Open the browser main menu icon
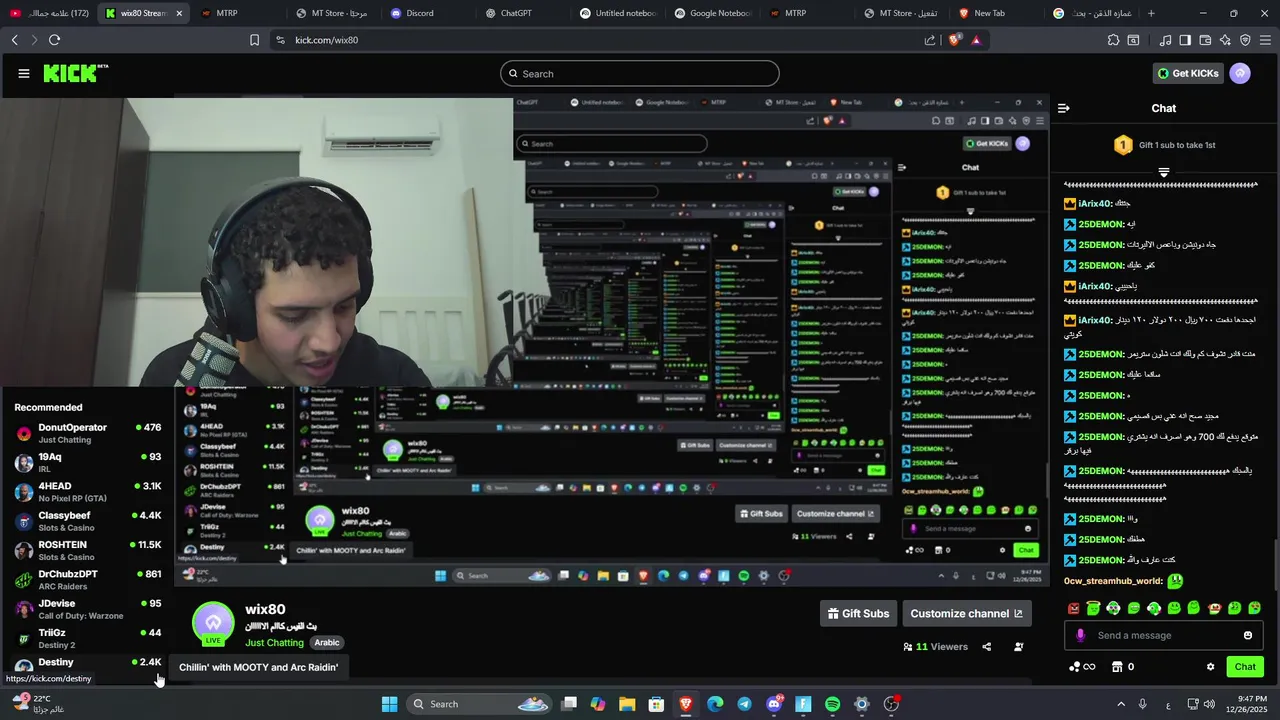 [x=1265, y=40]
